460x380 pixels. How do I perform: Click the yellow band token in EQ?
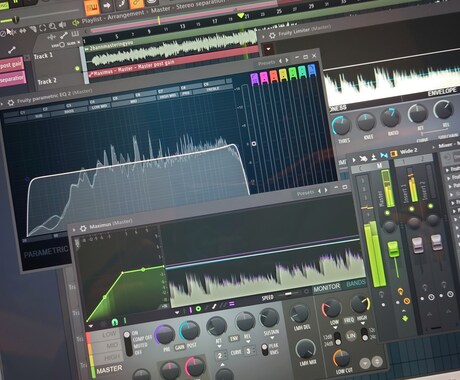(x=283, y=74)
